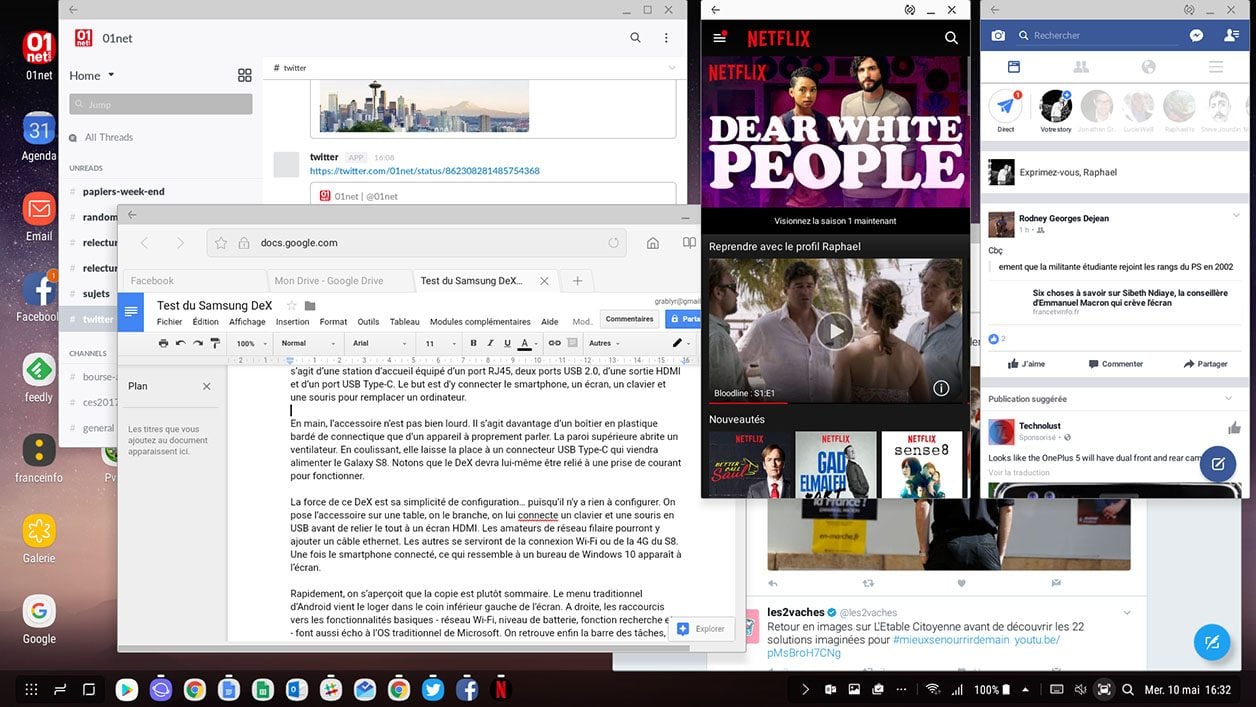Switch to the Mon Drive browser tab
The width and height of the screenshot is (1256, 707).
point(339,281)
